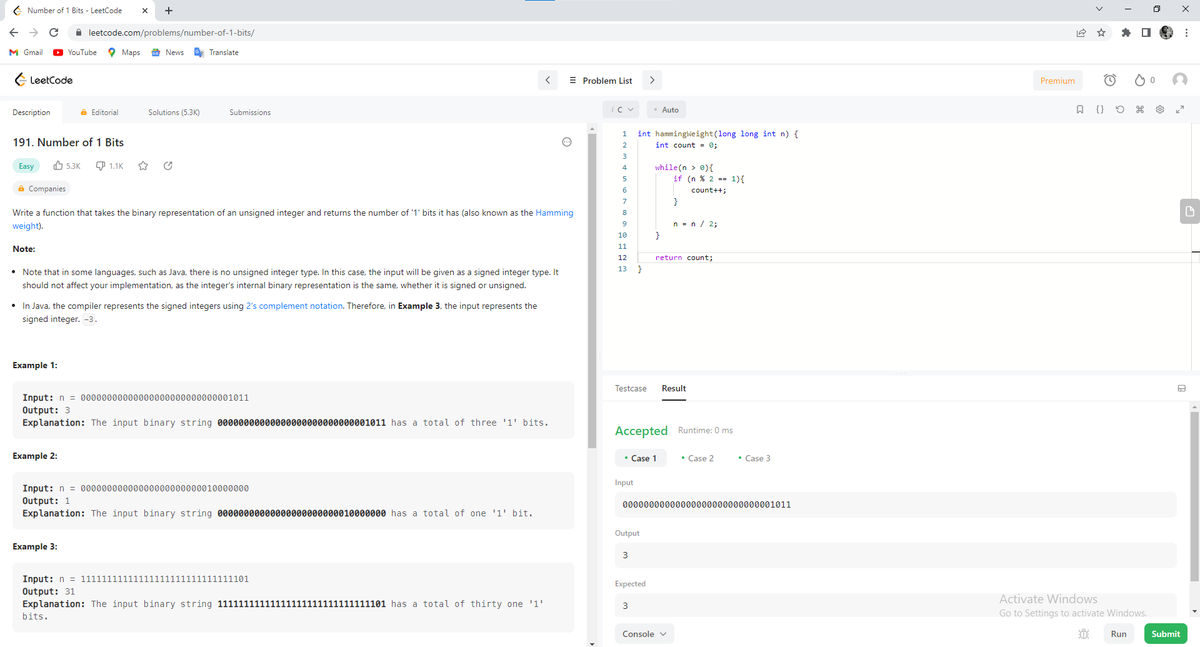1200x647 pixels.
Task: Click the thumbs up likes icon
Action: click(x=58, y=166)
